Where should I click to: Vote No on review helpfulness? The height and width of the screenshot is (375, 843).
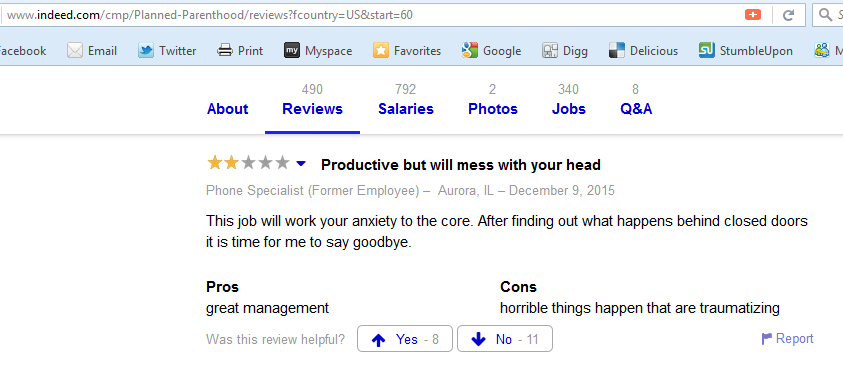(x=505, y=339)
